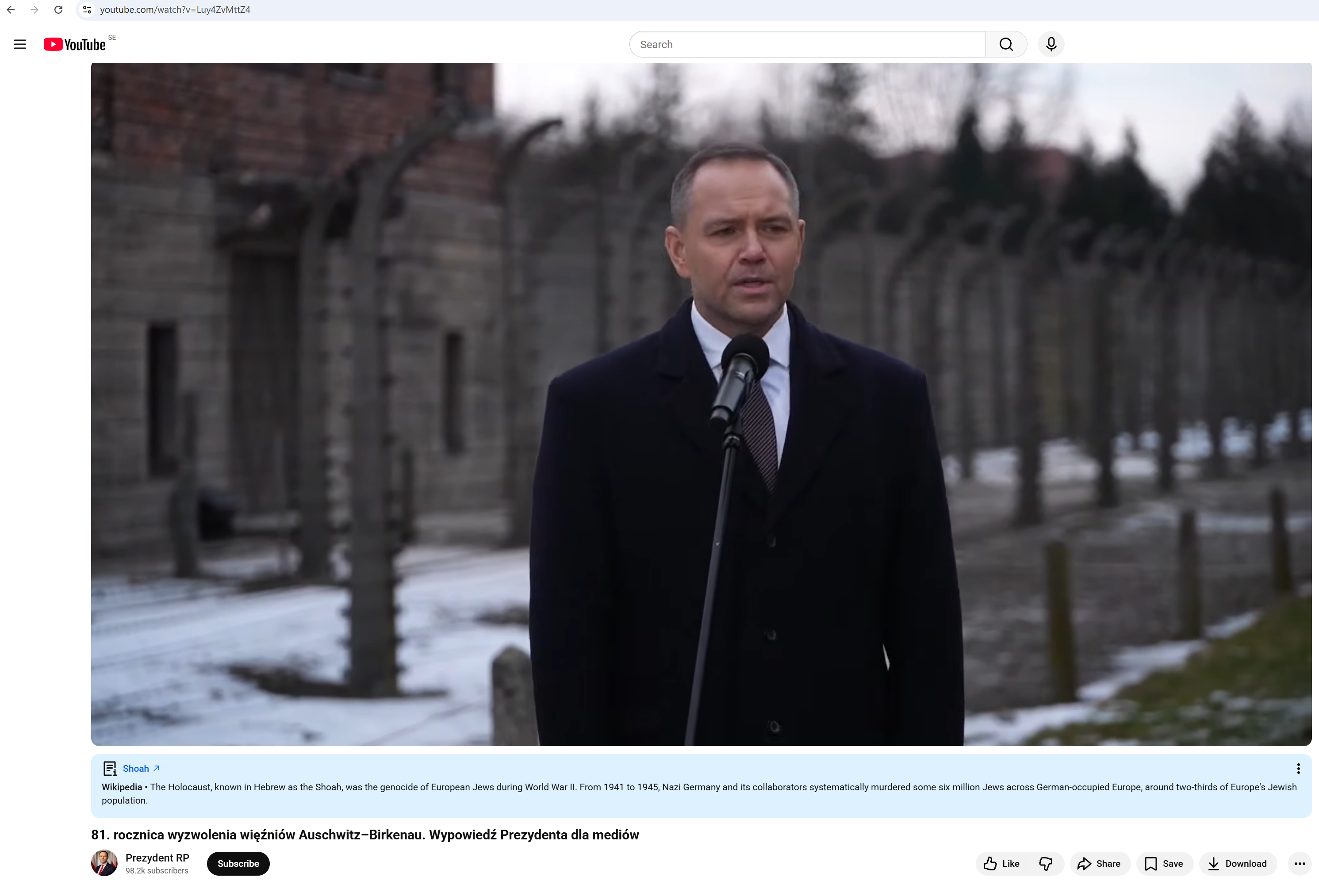The image size is (1319, 896).
Task: Click the YouTube logo home icon
Action: pyautogui.click(x=75, y=44)
